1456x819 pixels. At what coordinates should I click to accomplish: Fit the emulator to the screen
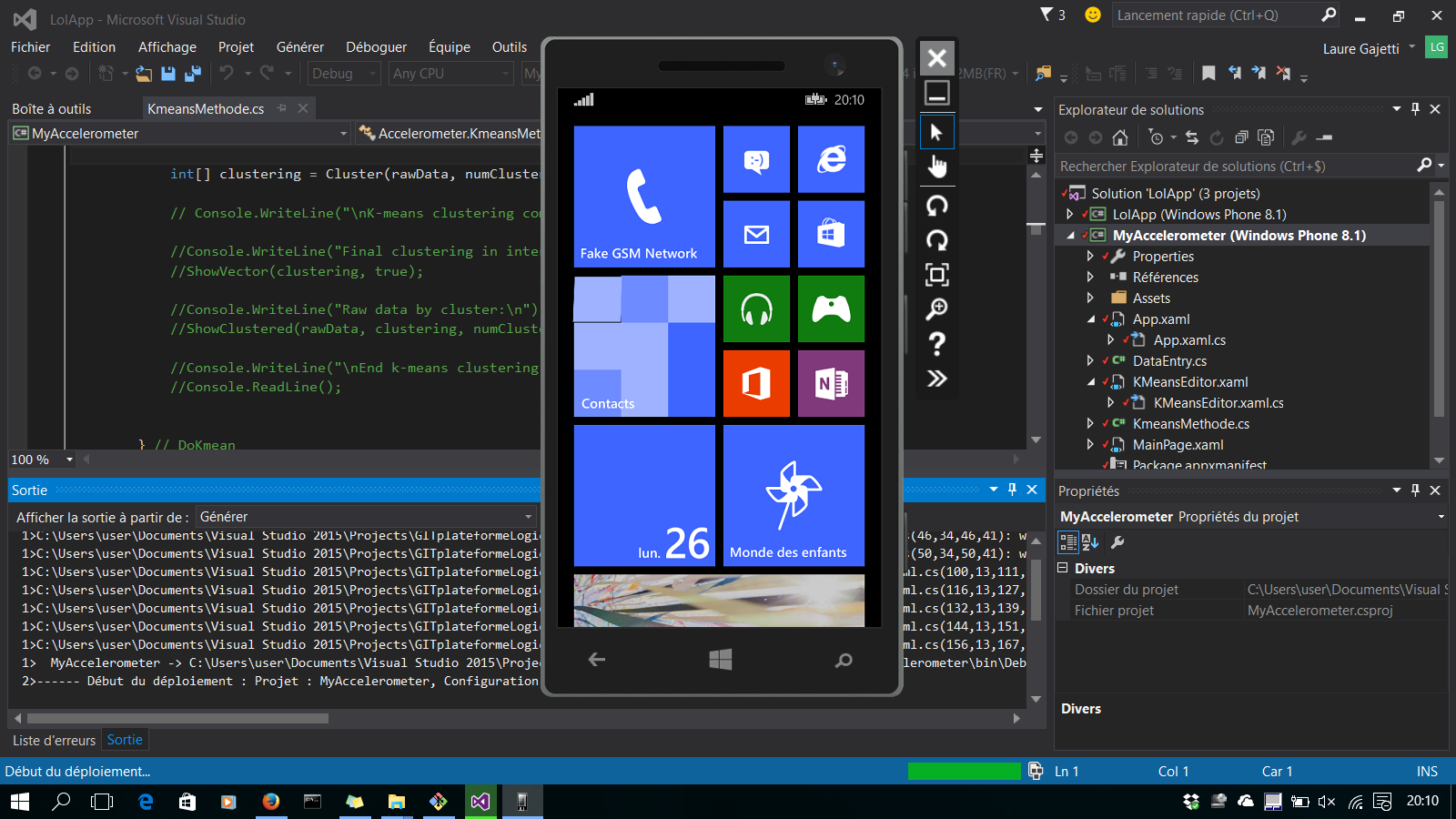tap(937, 274)
